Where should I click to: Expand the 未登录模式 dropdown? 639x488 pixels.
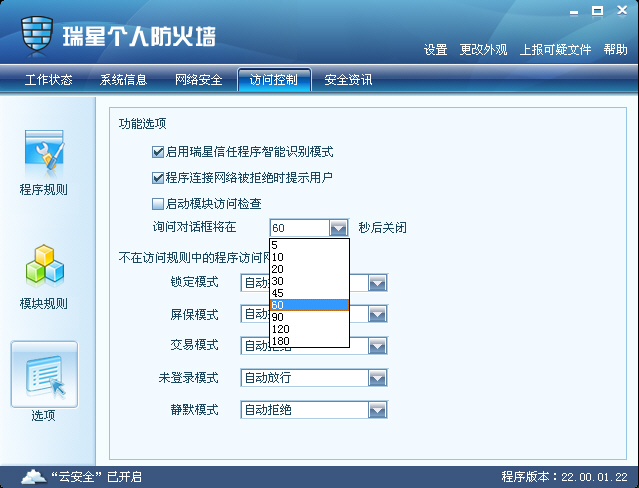pyautogui.click(x=377, y=378)
